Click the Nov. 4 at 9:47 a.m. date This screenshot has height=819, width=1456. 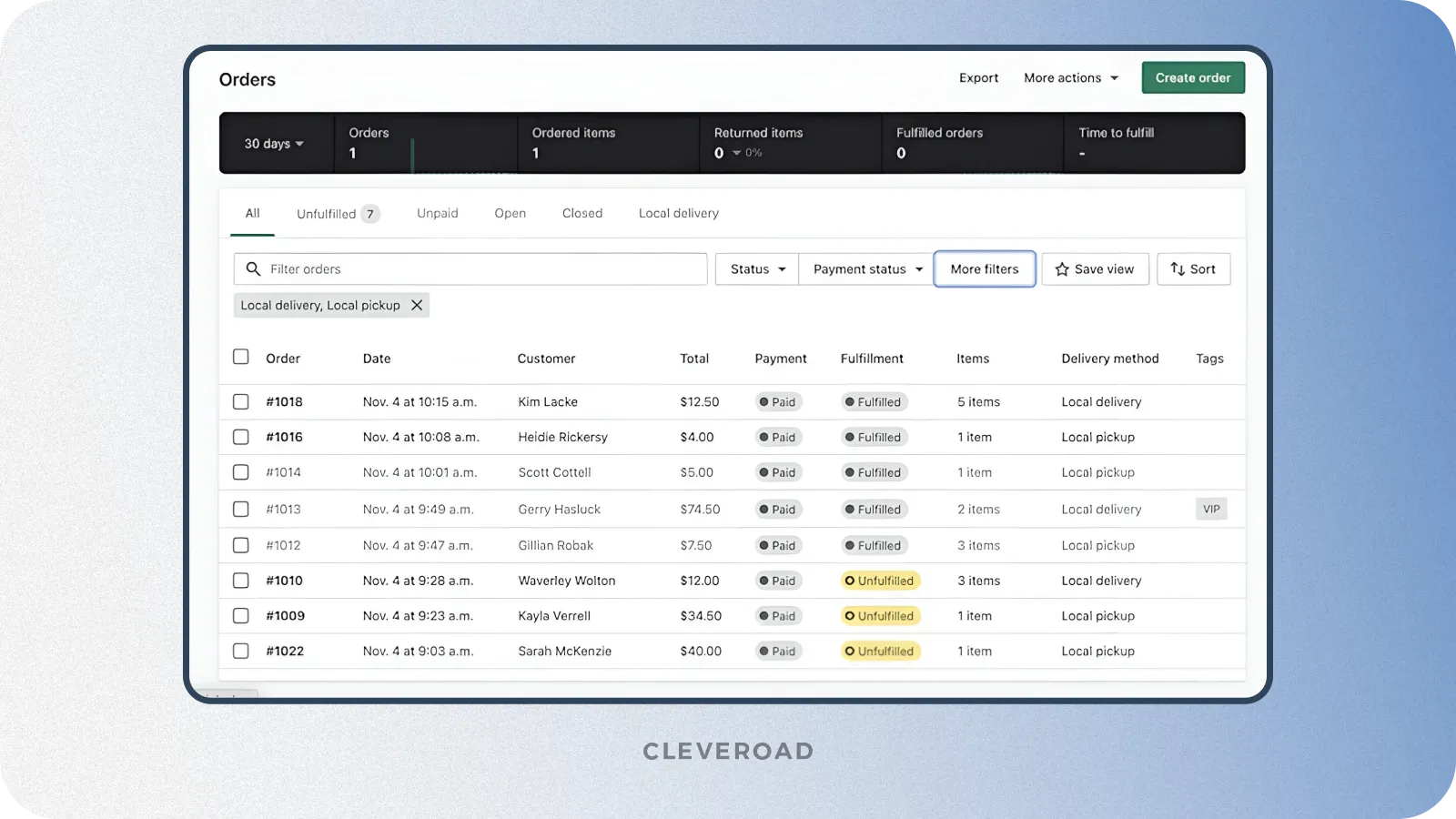[418, 546]
